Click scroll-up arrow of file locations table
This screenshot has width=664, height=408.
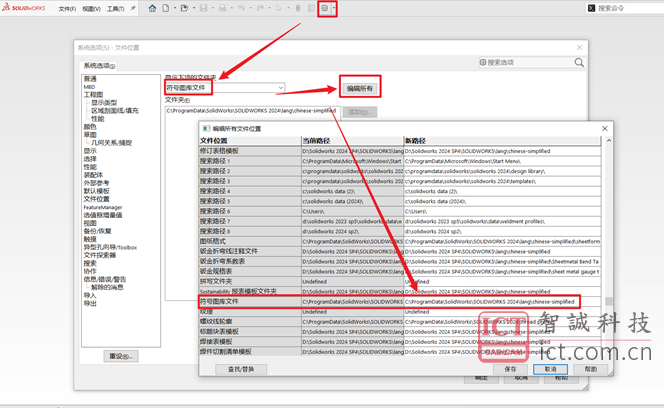pyautogui.click(x=609, y=141)
